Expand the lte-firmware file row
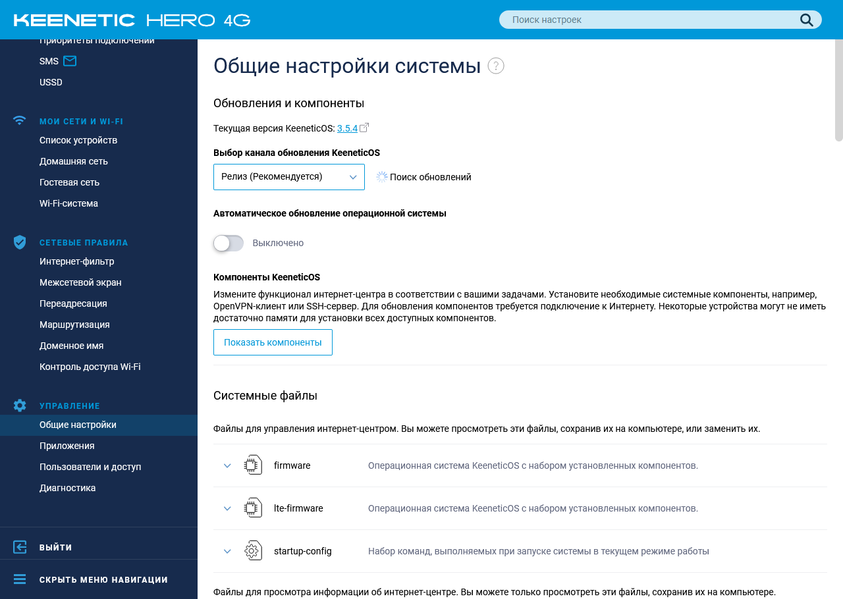 point(227,508)
